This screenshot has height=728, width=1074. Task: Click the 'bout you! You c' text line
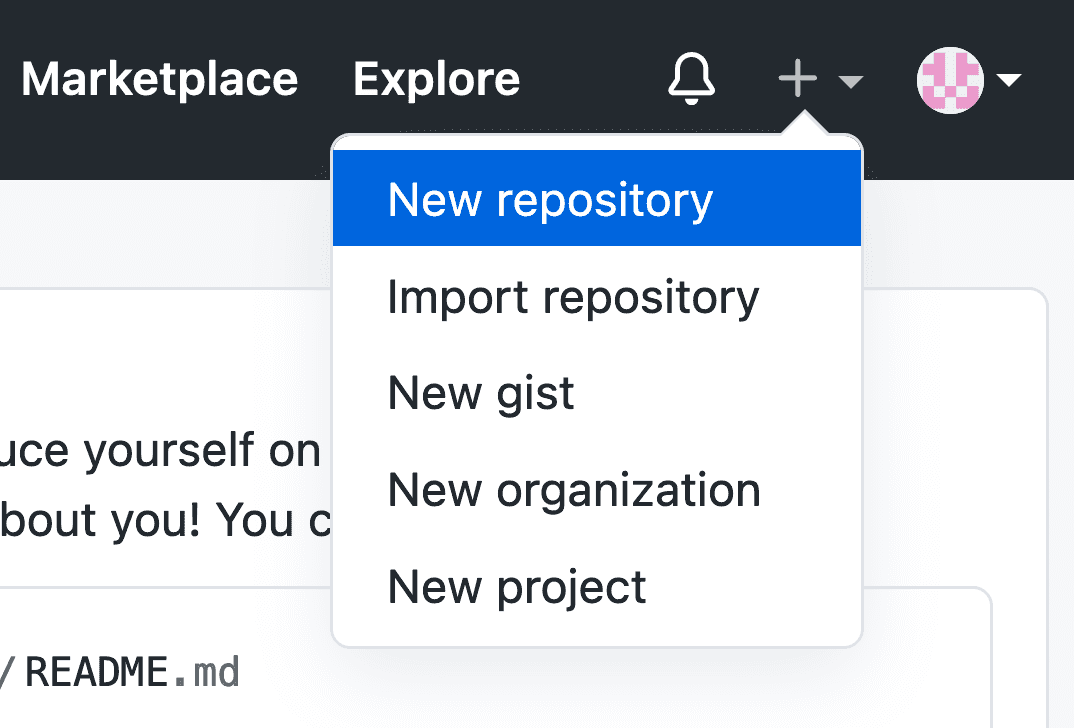pyautogui.click(x=160, y=520)
